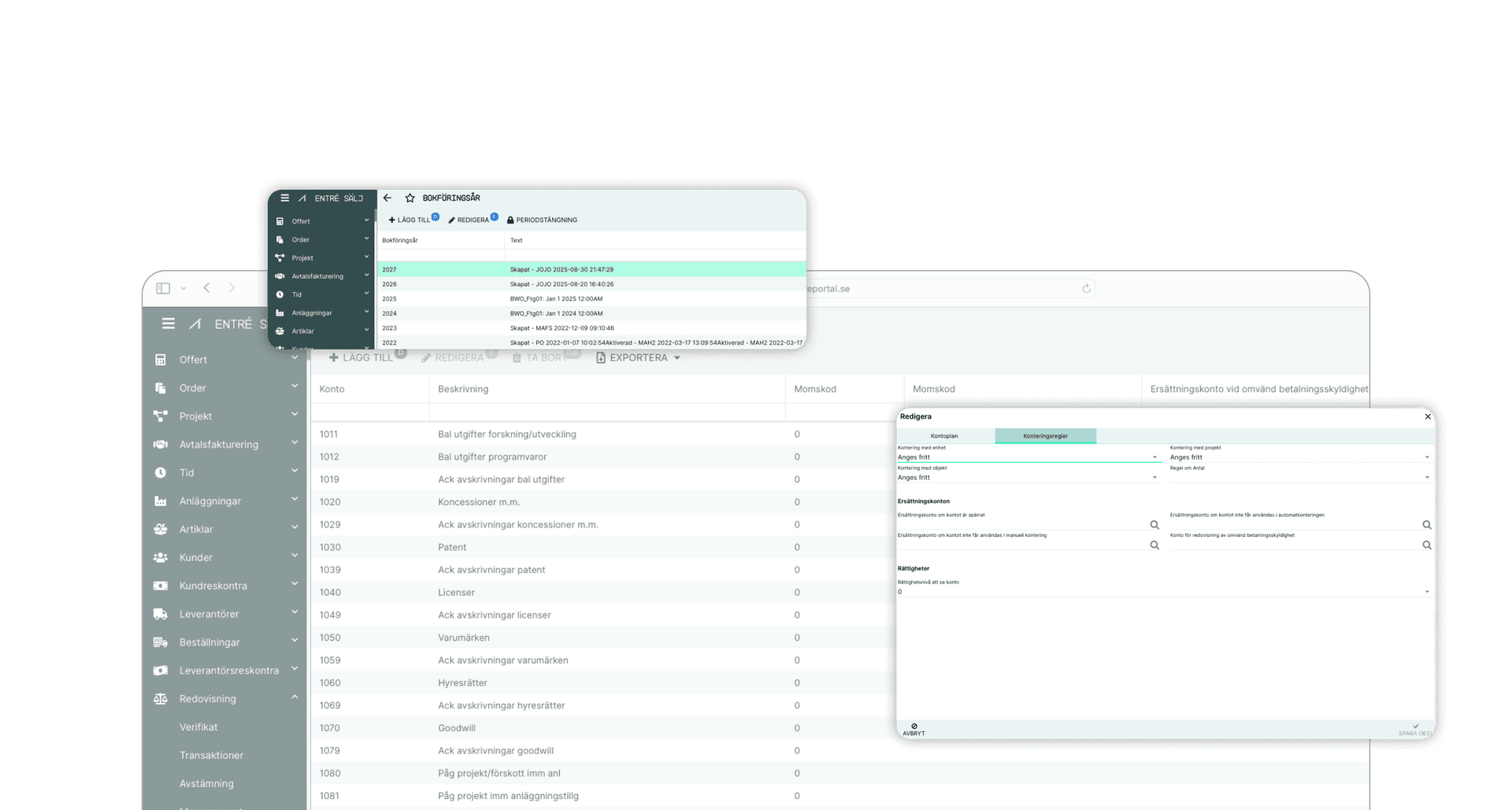
Task: Click the browser back navigation arrow
Action: pyautogui.click(x=206, y=288)
